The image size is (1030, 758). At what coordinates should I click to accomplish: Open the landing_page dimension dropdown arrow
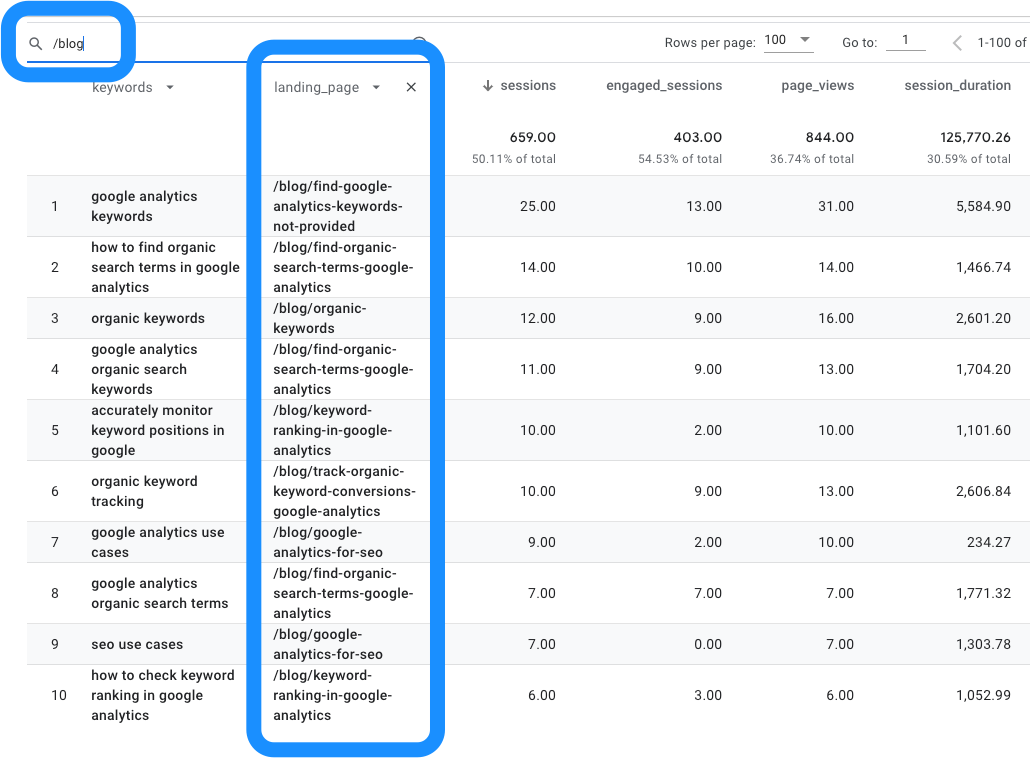pyautogui.click(x=376, y=87)
